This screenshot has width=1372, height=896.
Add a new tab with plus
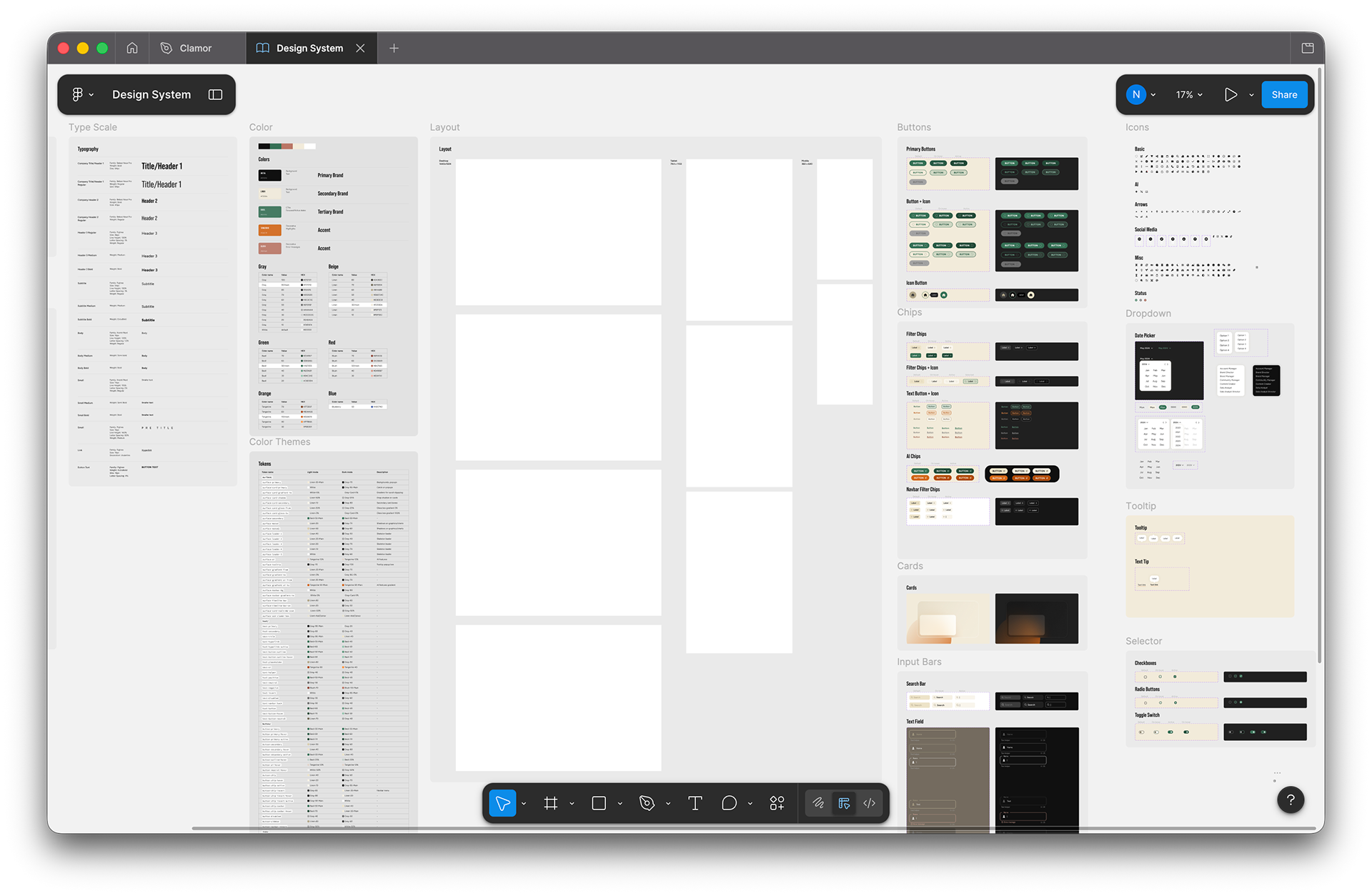pos(394,48)
